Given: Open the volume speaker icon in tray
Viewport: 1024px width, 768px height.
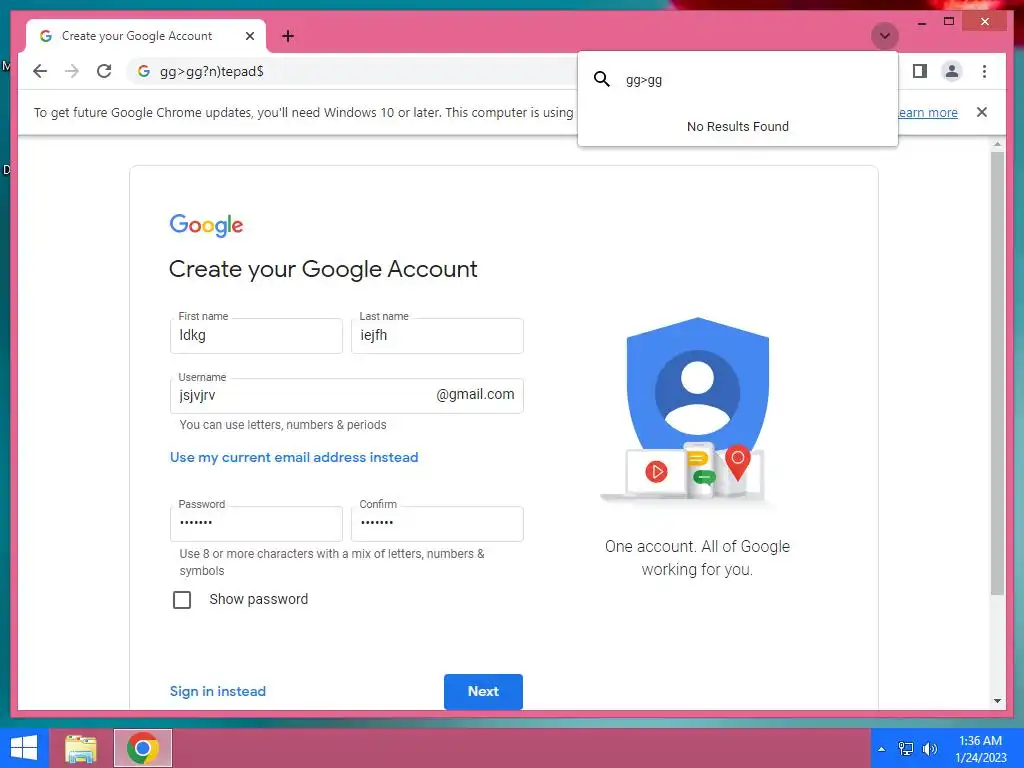Looking at the screenshot, I should 929,749.
